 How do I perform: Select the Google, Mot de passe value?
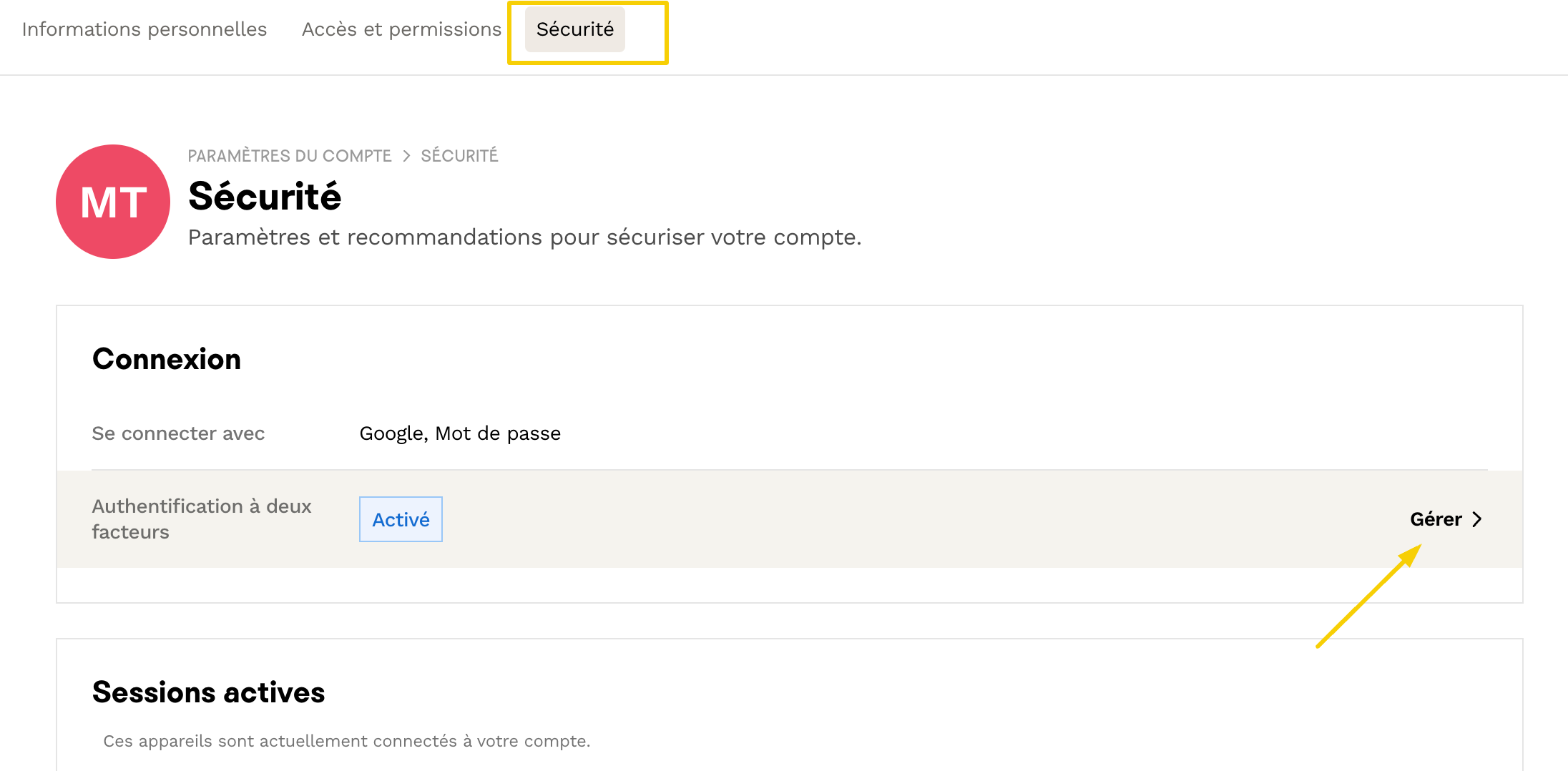click(460, 433)
